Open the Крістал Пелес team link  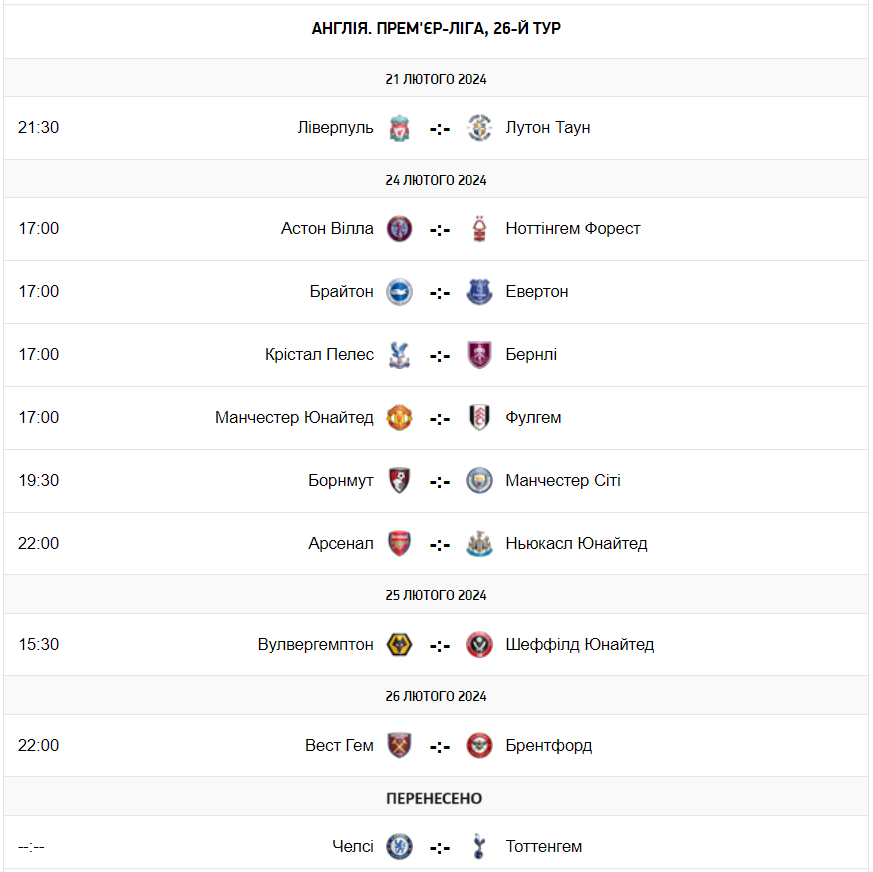320,355
